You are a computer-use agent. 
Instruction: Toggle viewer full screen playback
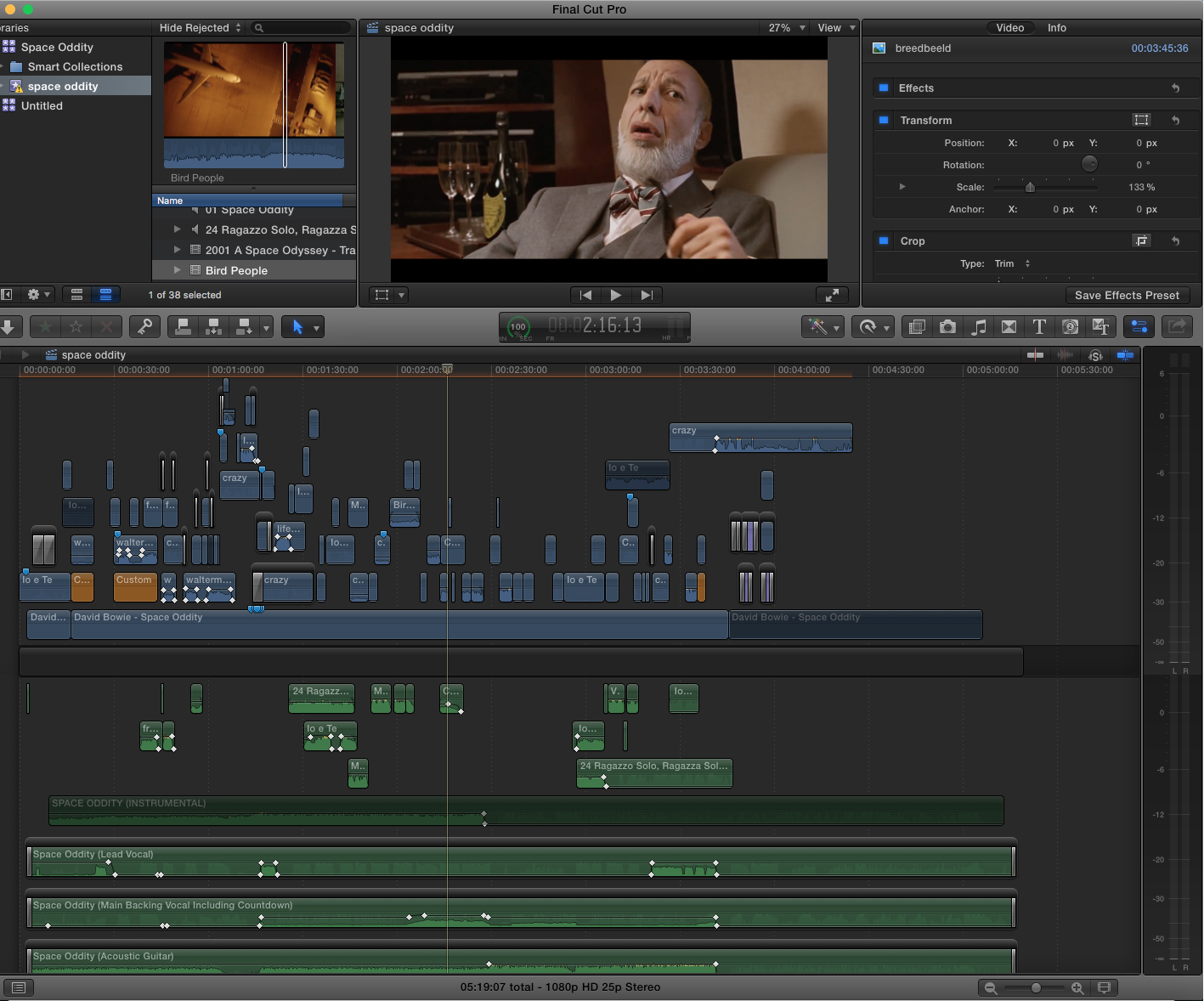point(832,295)
